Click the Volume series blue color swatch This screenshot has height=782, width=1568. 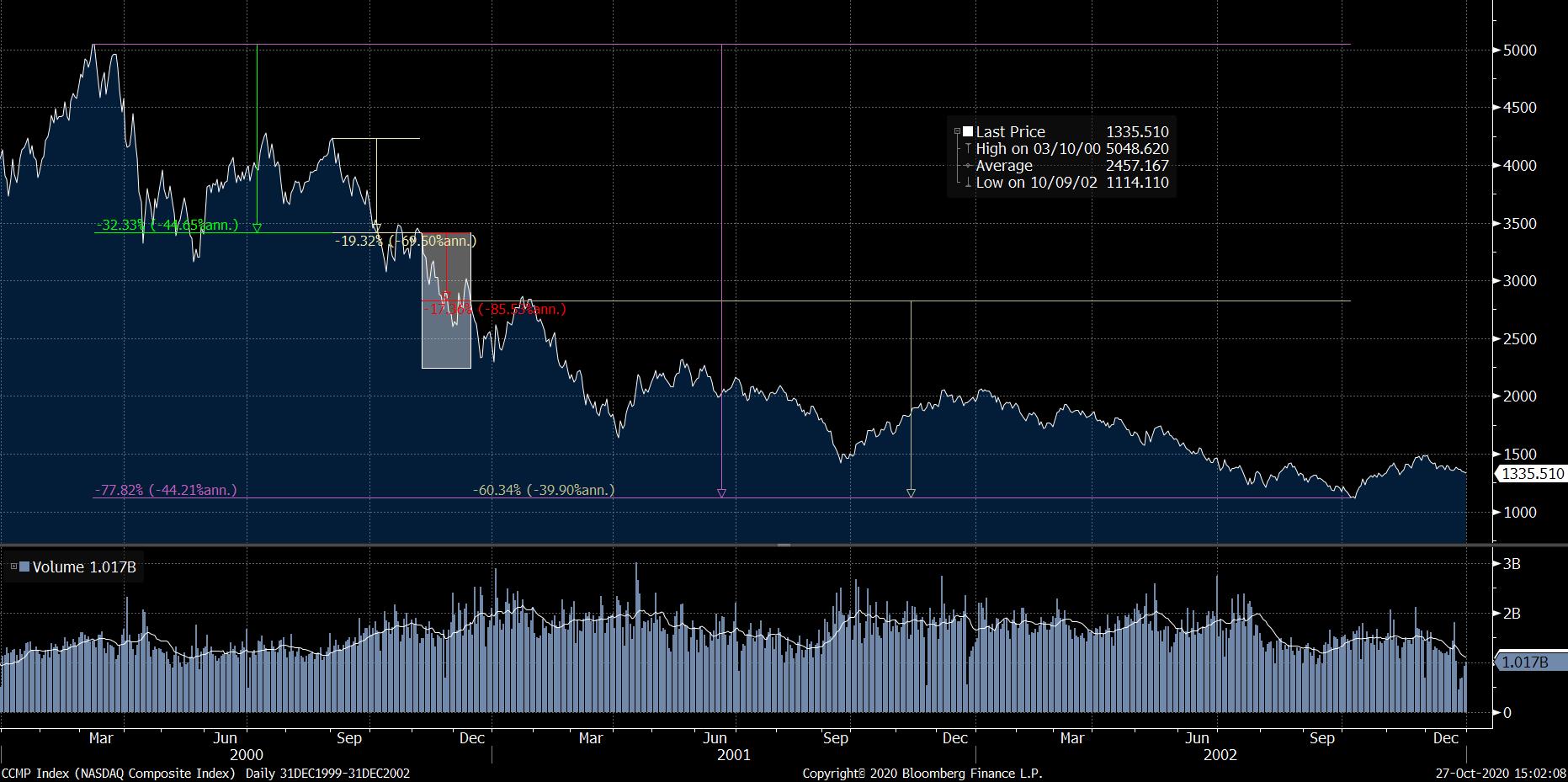pos(24,567)
